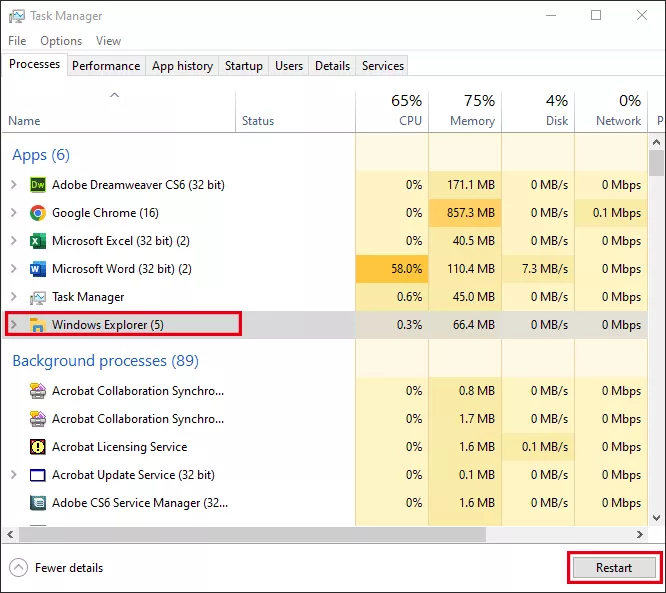Click the horizontal scrollbar thumb
The image size is (666, 593).
pos(252,535)
